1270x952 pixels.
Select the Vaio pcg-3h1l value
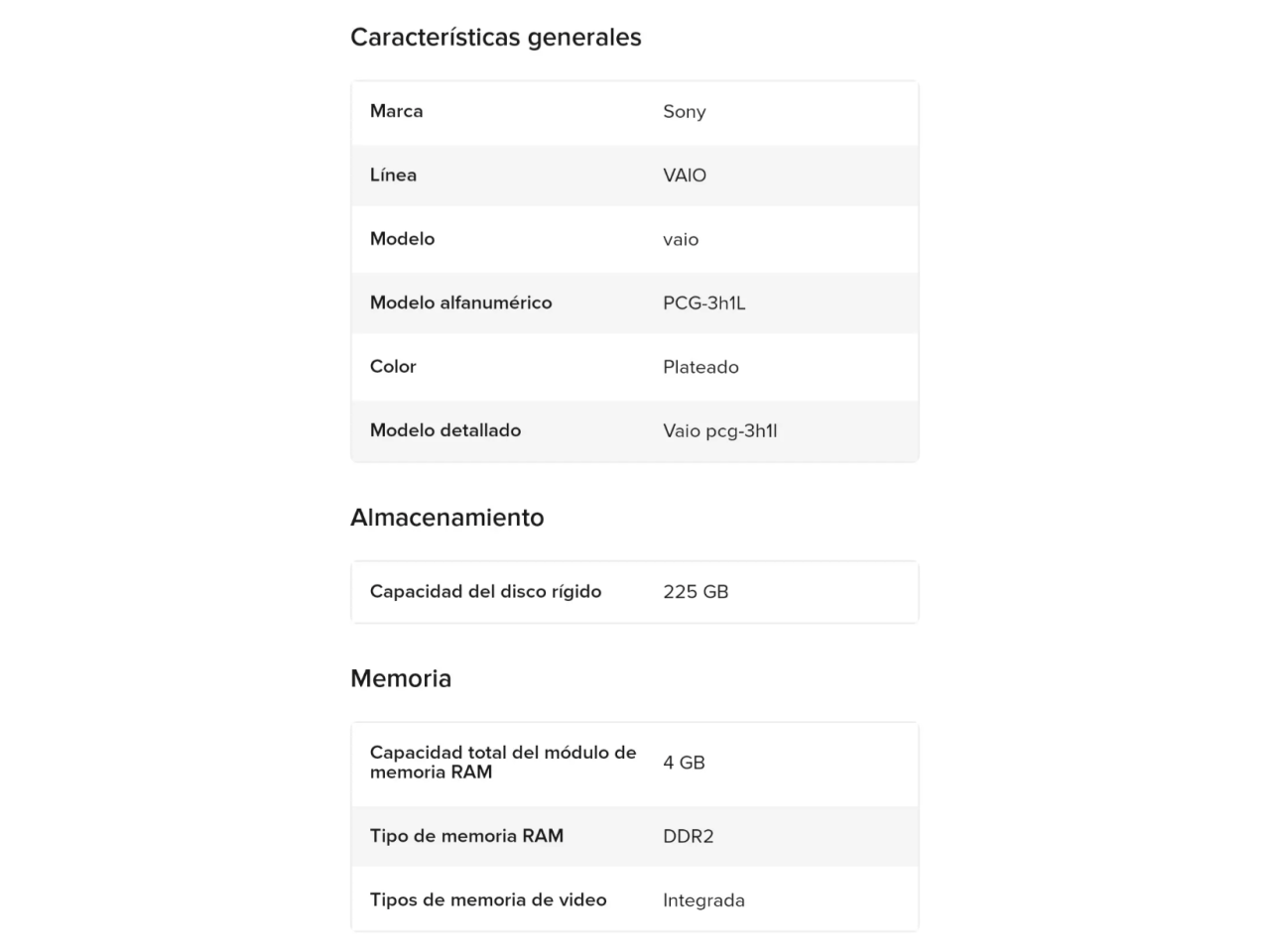click(719, 431)
